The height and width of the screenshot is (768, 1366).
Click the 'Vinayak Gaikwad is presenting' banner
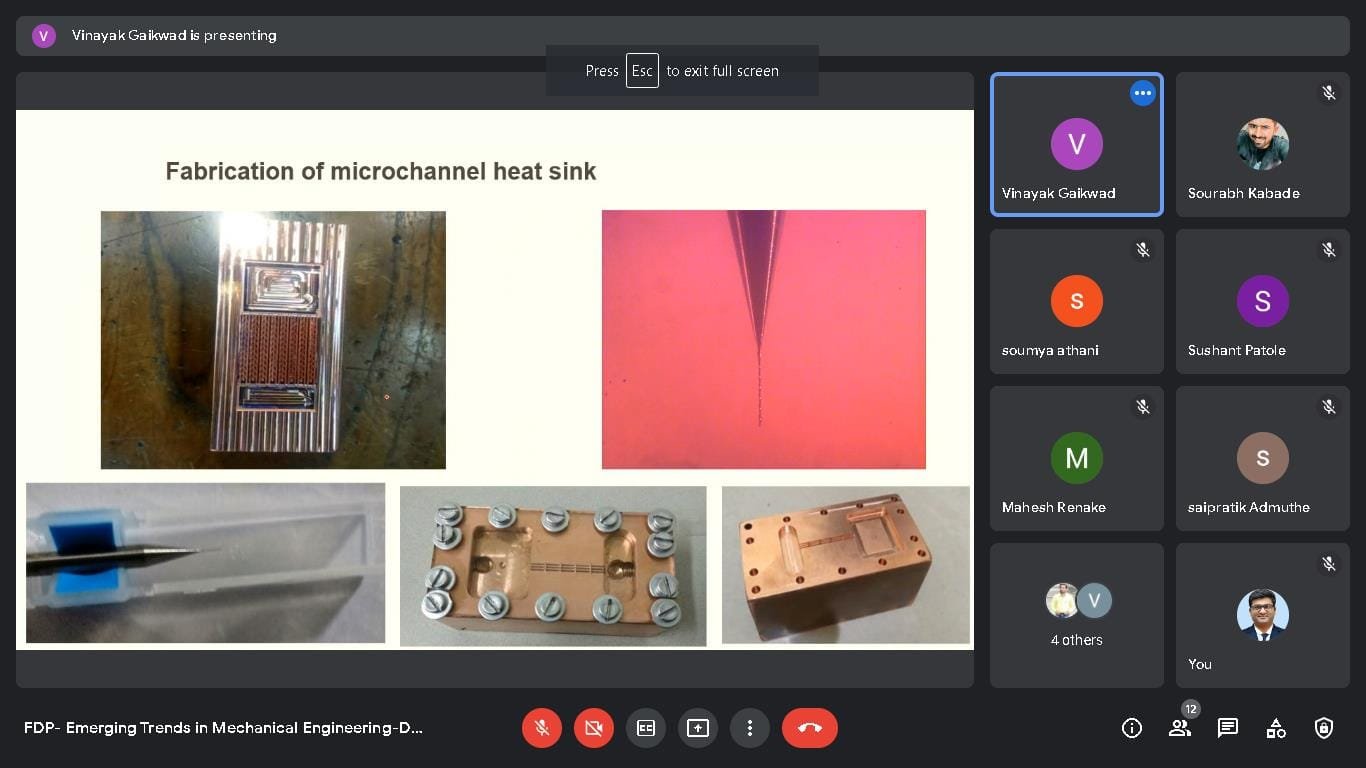click(174, 36)
